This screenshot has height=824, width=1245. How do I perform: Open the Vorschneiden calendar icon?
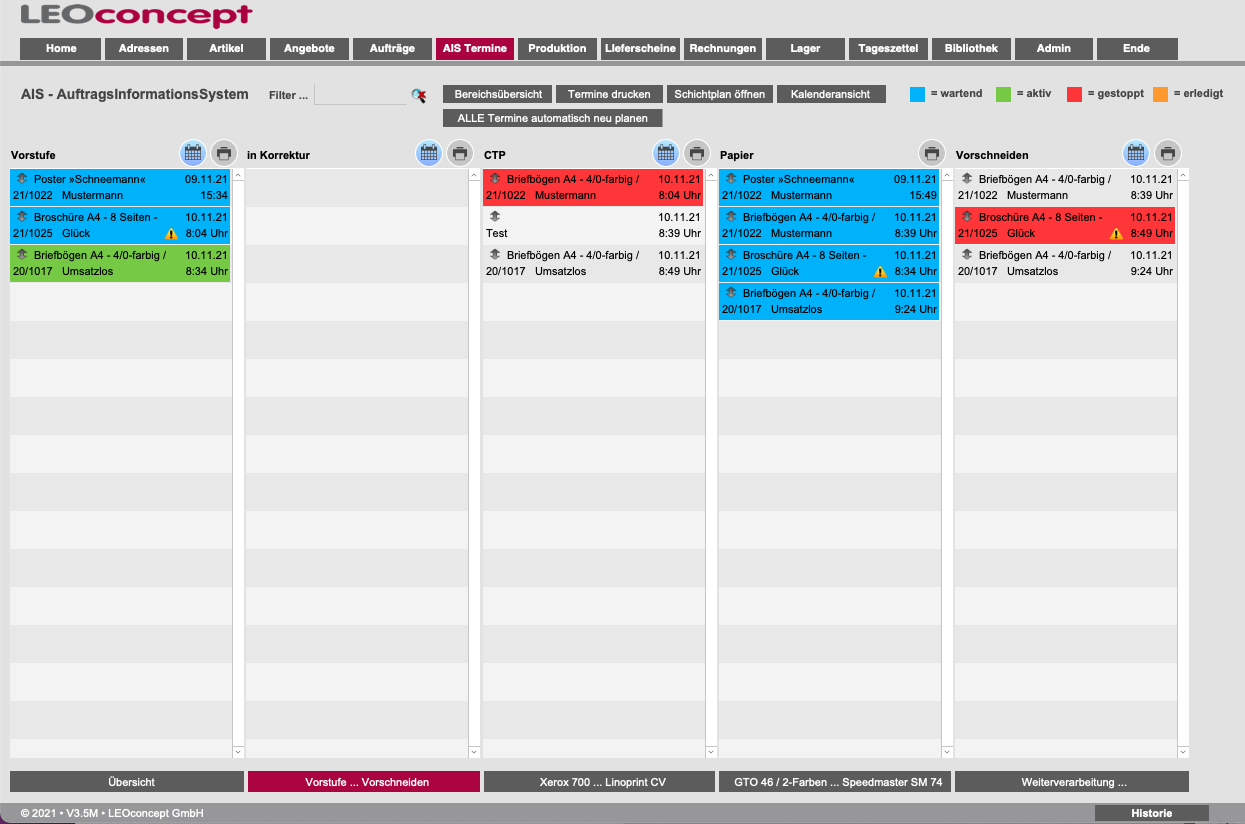(x=1135, y=153)
